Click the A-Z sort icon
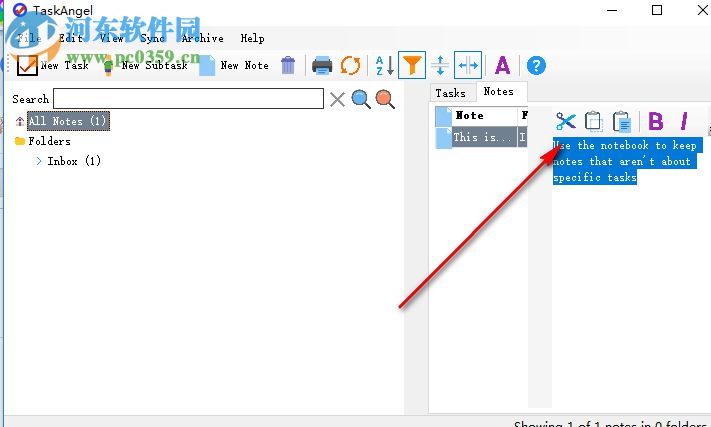This screenshot has width=711, height=427. [385, 65]
